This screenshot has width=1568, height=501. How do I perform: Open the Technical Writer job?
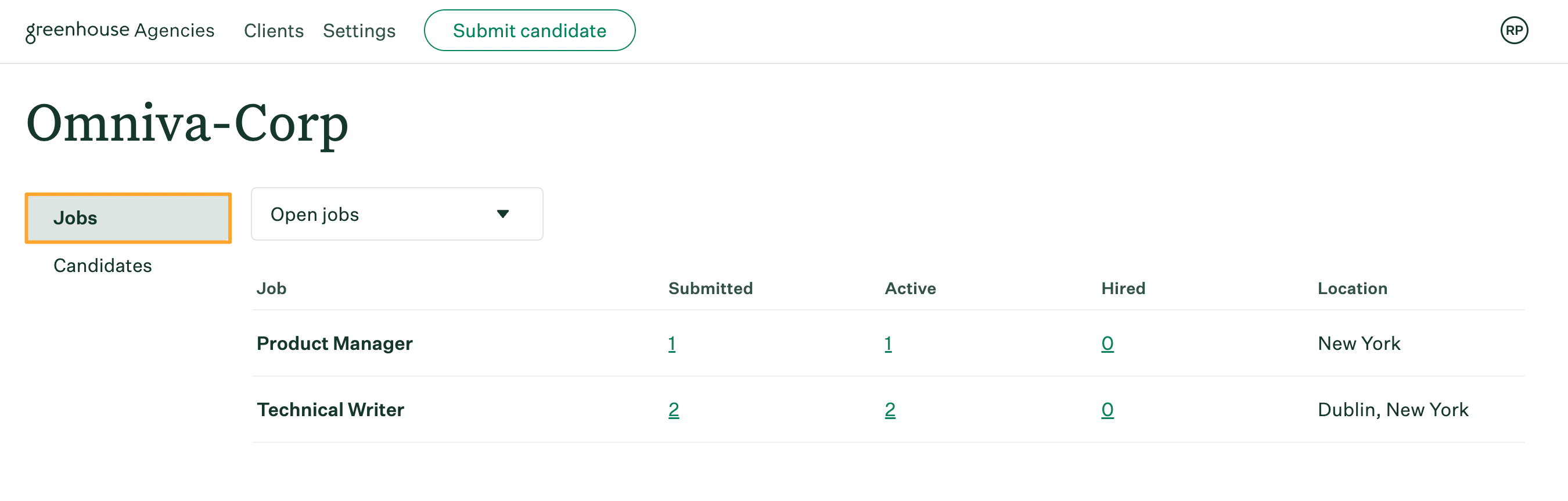tap(330, 410)
